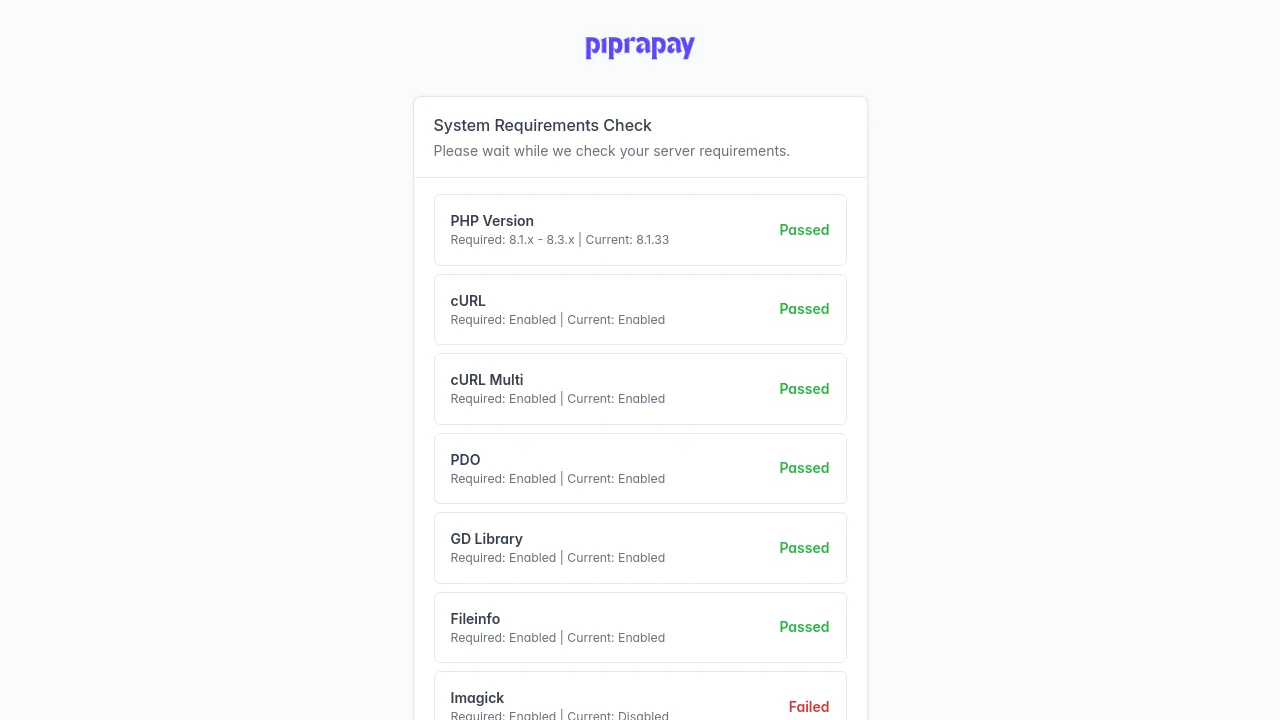
Task: Select the GD Library requirement title
Action: tap(486, 539)
